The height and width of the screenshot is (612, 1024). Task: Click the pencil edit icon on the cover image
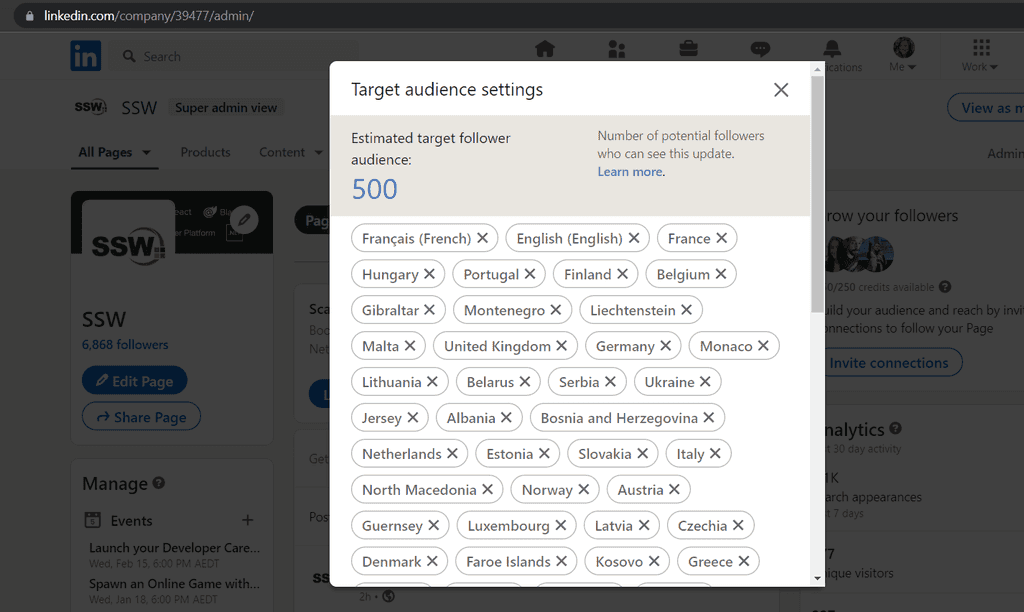click(242, 220)
